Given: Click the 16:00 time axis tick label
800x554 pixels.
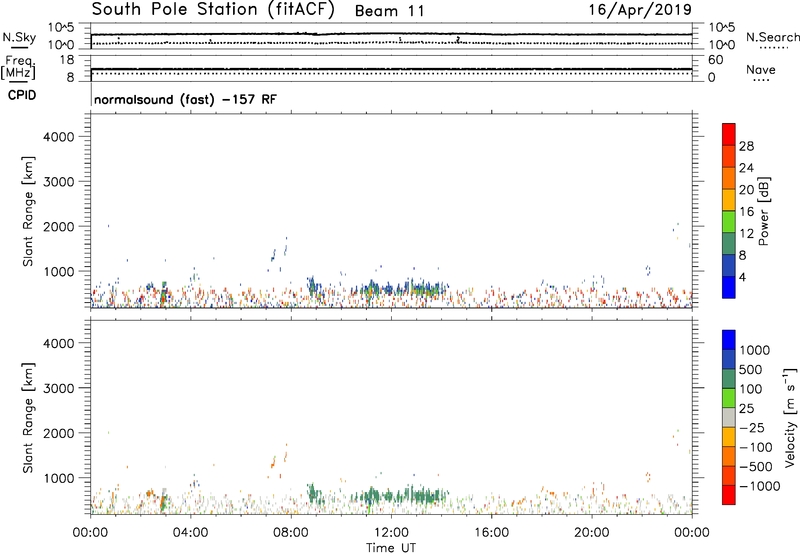Looking at the screenshot, I should pos(491,533).
